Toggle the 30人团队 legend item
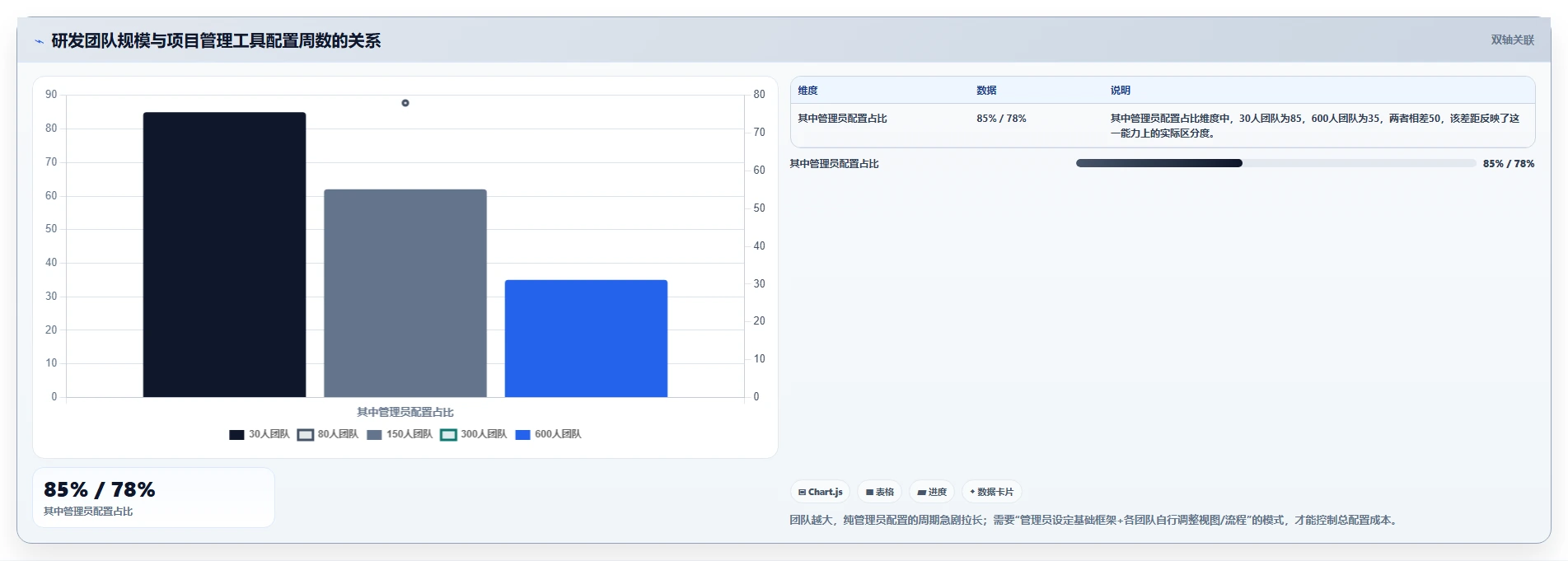 [259, 434]
